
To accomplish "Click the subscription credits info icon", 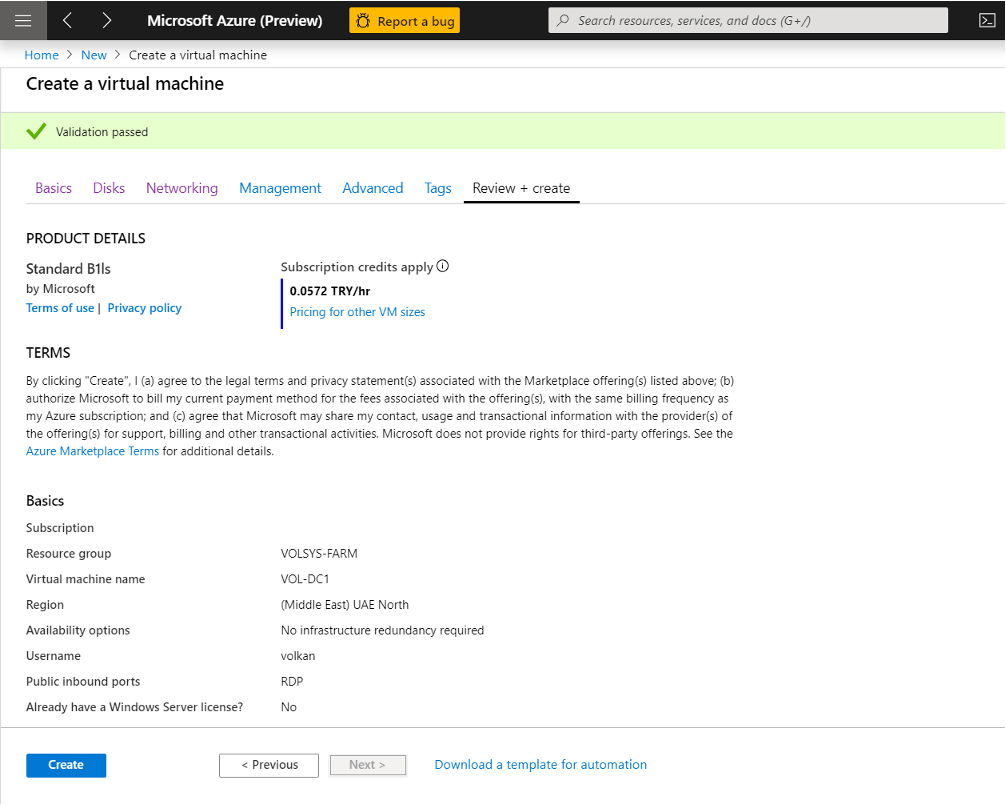I will point(443,266).
